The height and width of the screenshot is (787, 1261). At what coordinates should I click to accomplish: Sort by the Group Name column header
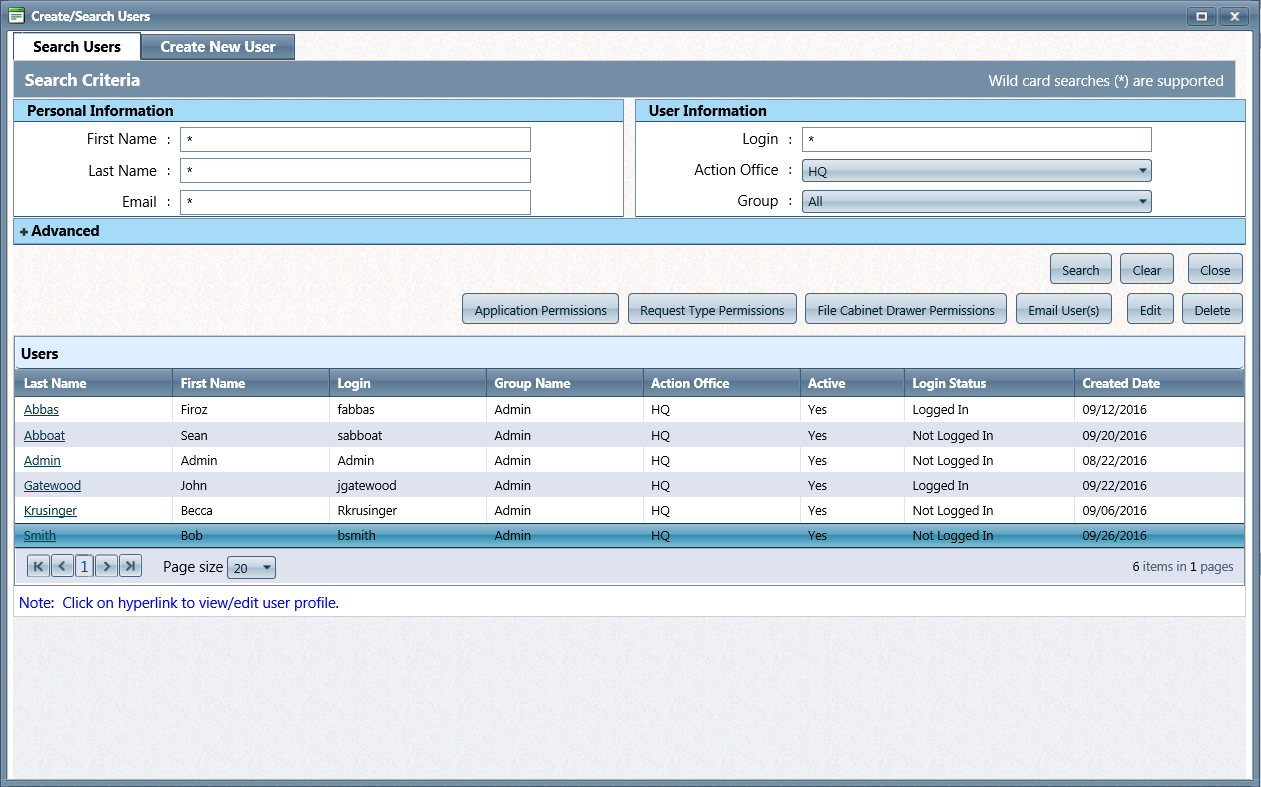[565, 383]
